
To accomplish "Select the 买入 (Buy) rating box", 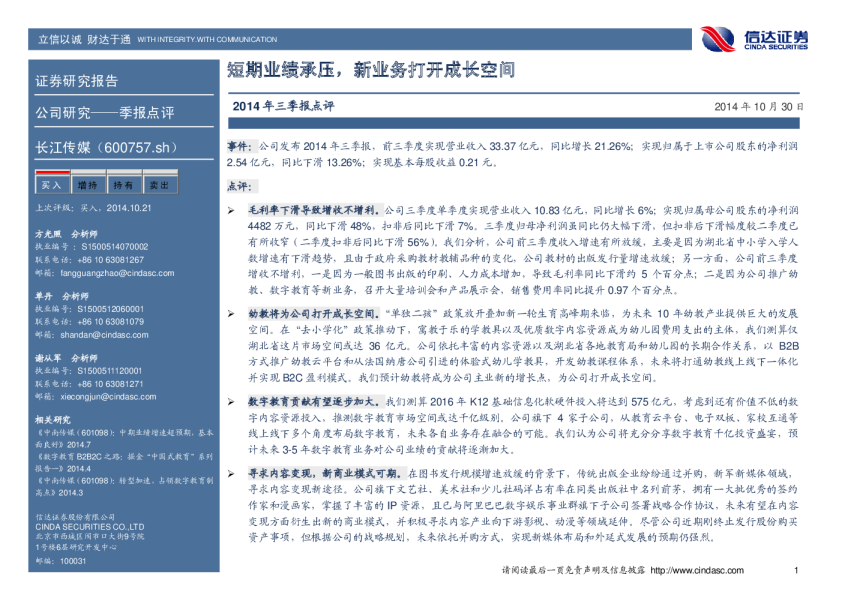I will pyautogui.click(x=51, y=185).
